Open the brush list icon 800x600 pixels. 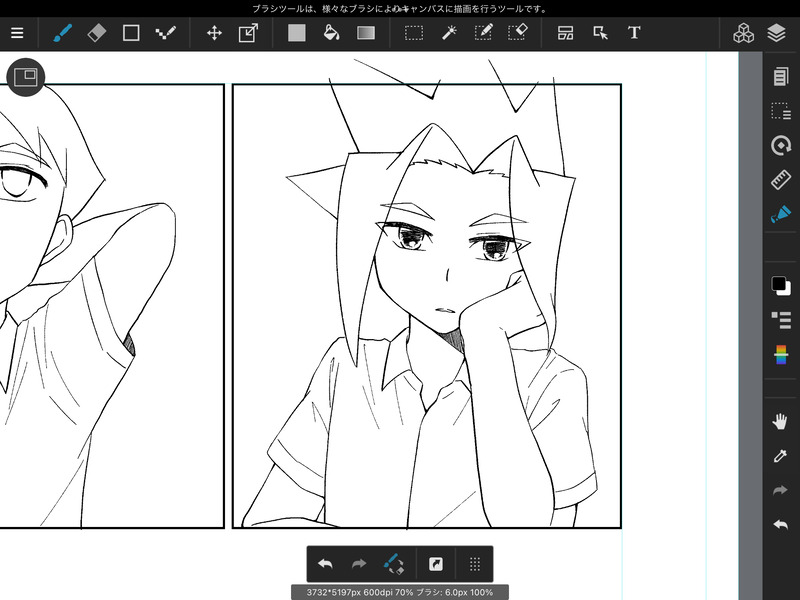pos(781,320)
